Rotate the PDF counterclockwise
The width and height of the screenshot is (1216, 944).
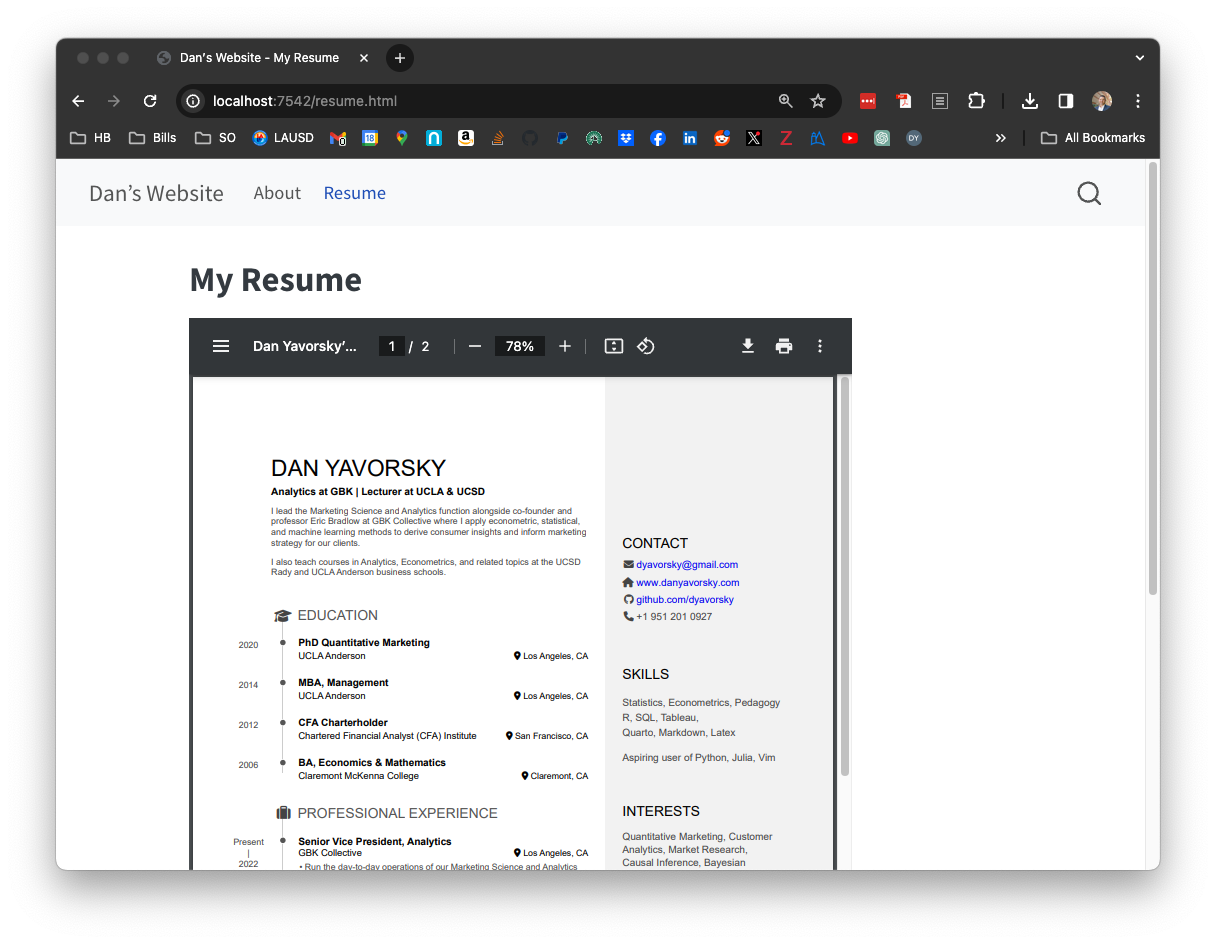[x=646, y=346]
